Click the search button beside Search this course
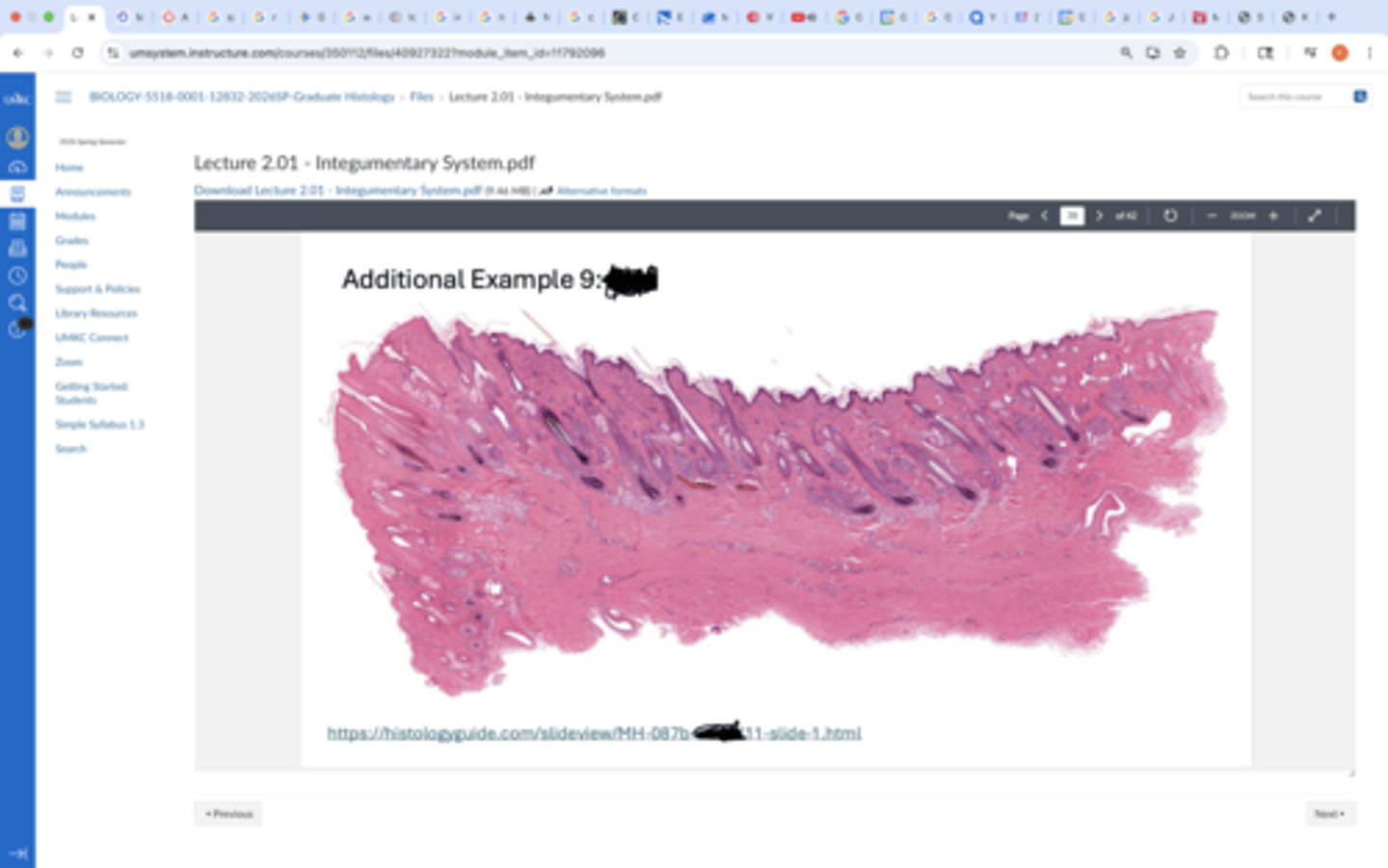This screenshot has height=868, width=1388. 1360,96
